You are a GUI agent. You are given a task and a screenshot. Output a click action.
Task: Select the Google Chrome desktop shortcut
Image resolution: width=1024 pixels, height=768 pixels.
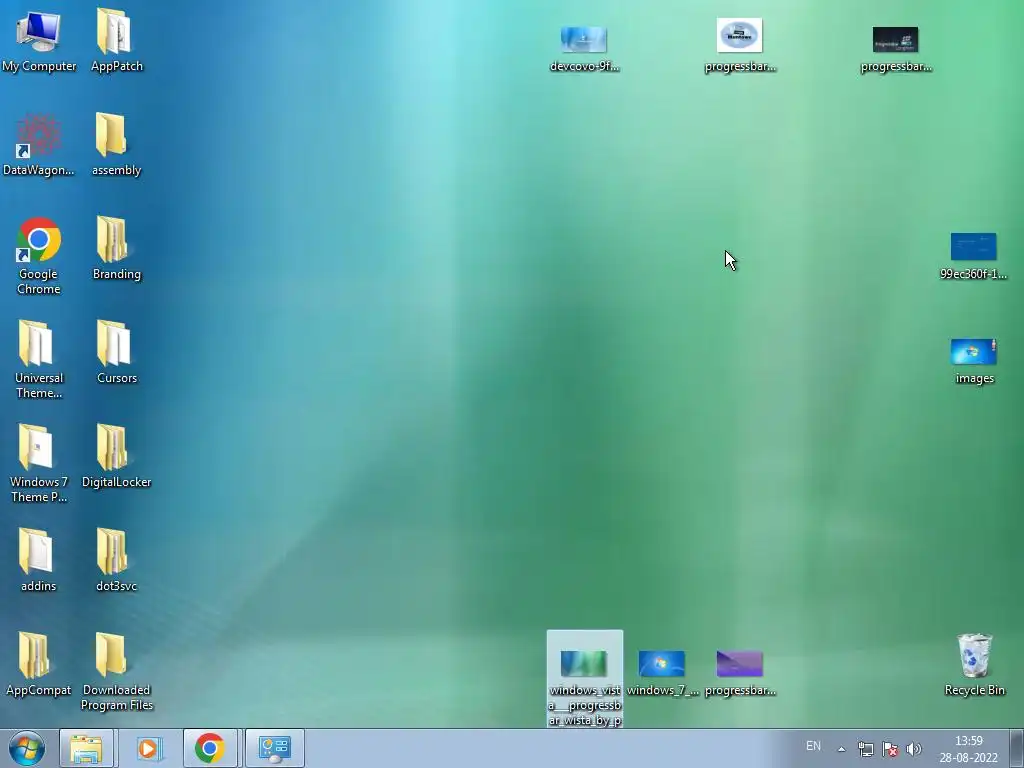pyautogui.click(x=39, y=256)
